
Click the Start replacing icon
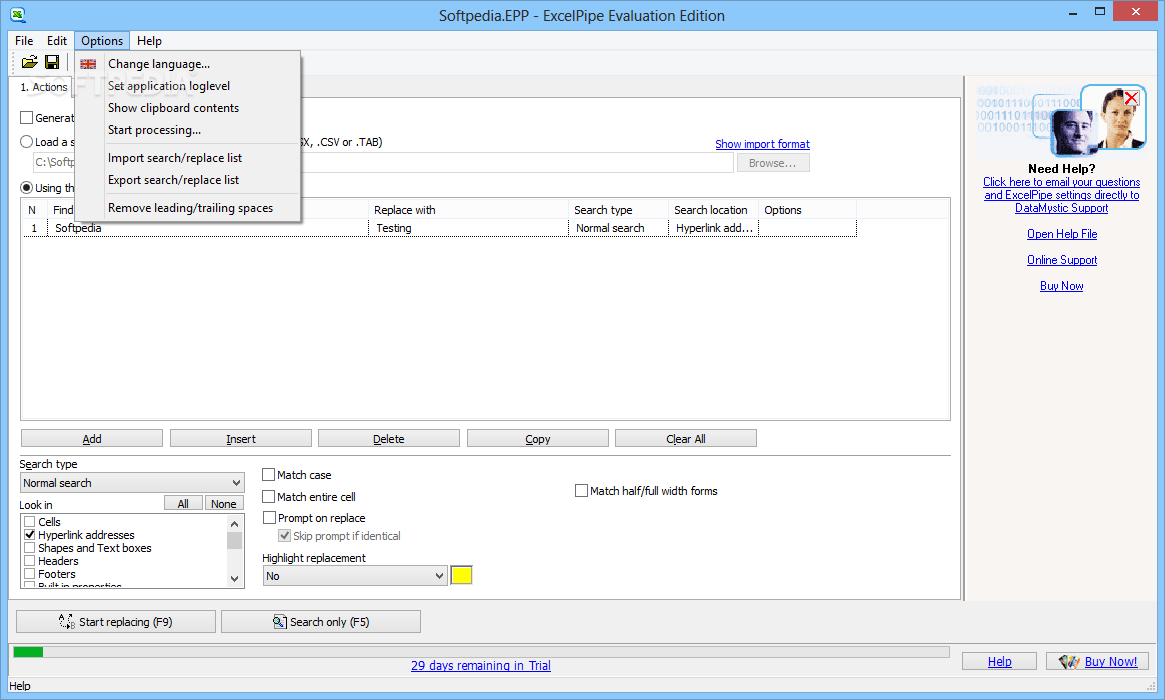(x=67, y=621)
